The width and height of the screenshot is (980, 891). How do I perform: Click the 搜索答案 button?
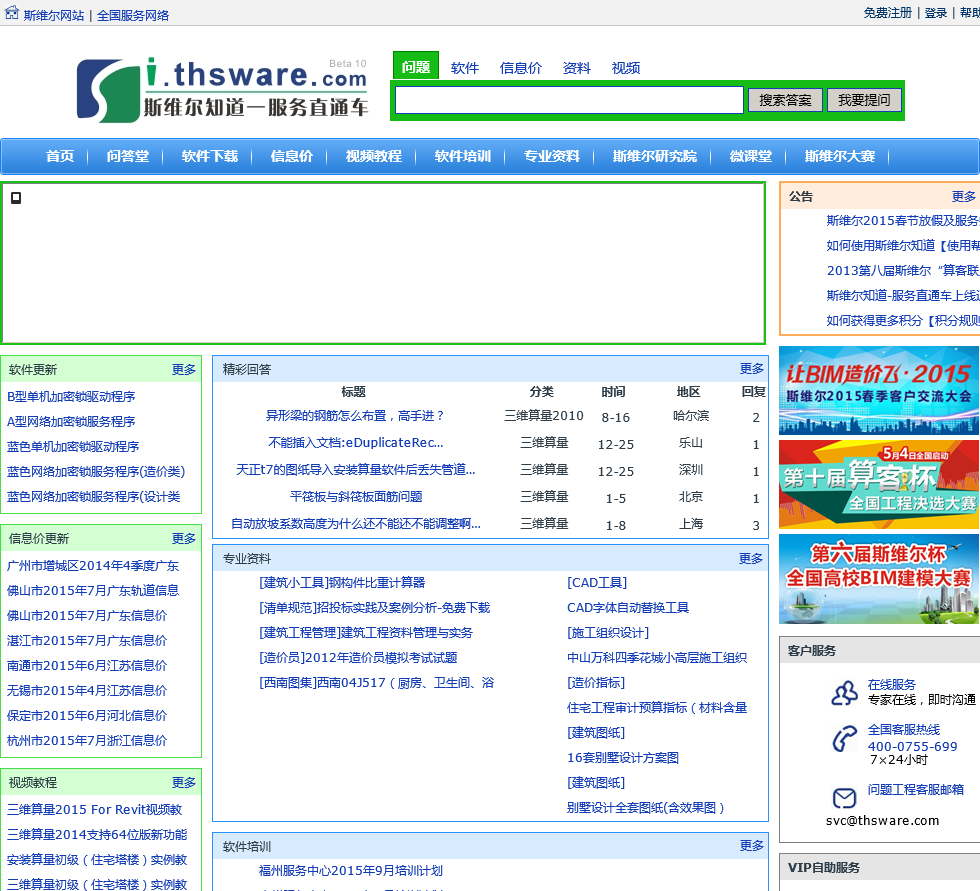(786, 100)
